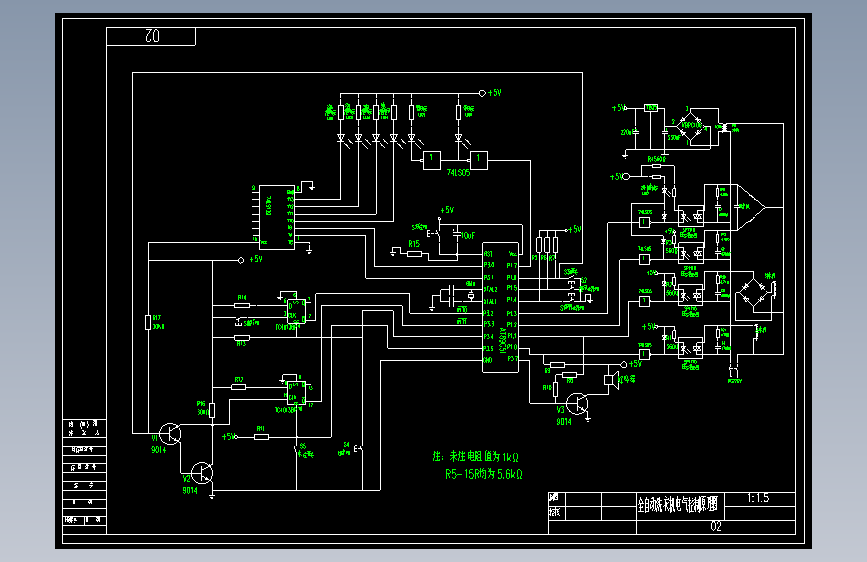Click the V2 9014 transistor symbol
Screen dimensions: 867x562
pos(202,473)
